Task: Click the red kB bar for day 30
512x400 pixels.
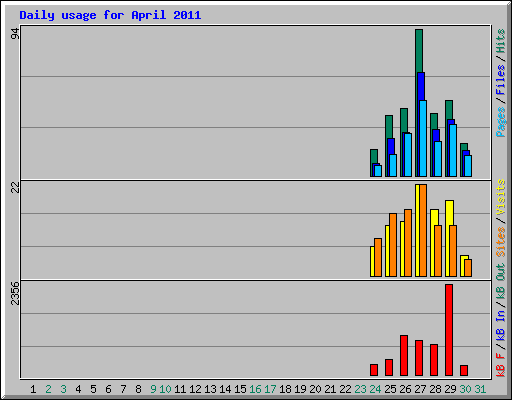Action: 464,371
